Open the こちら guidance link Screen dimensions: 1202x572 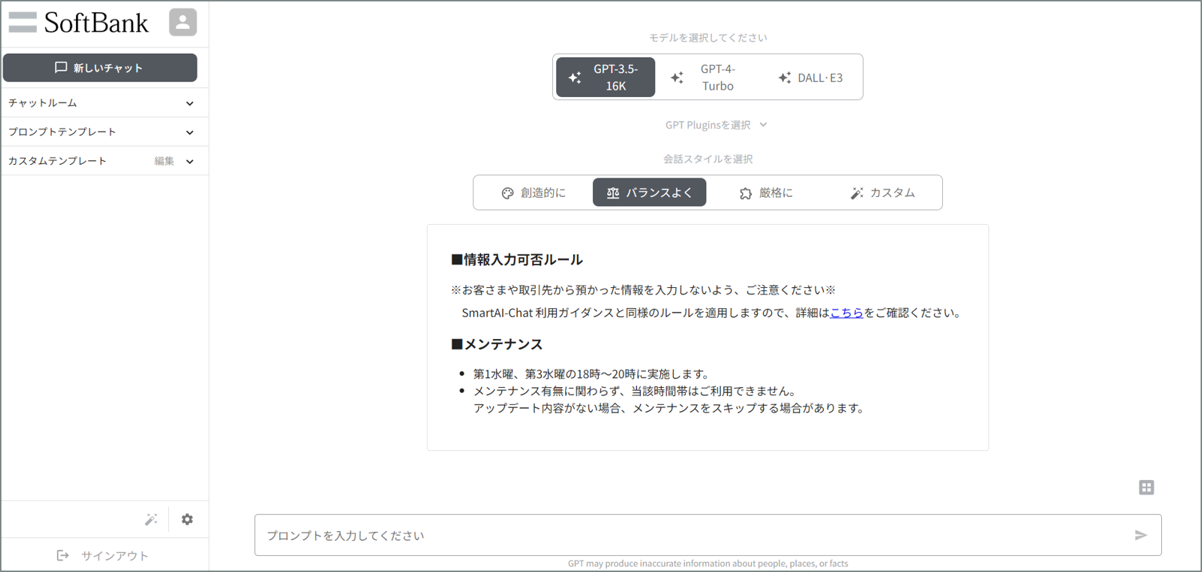(846, 313)
